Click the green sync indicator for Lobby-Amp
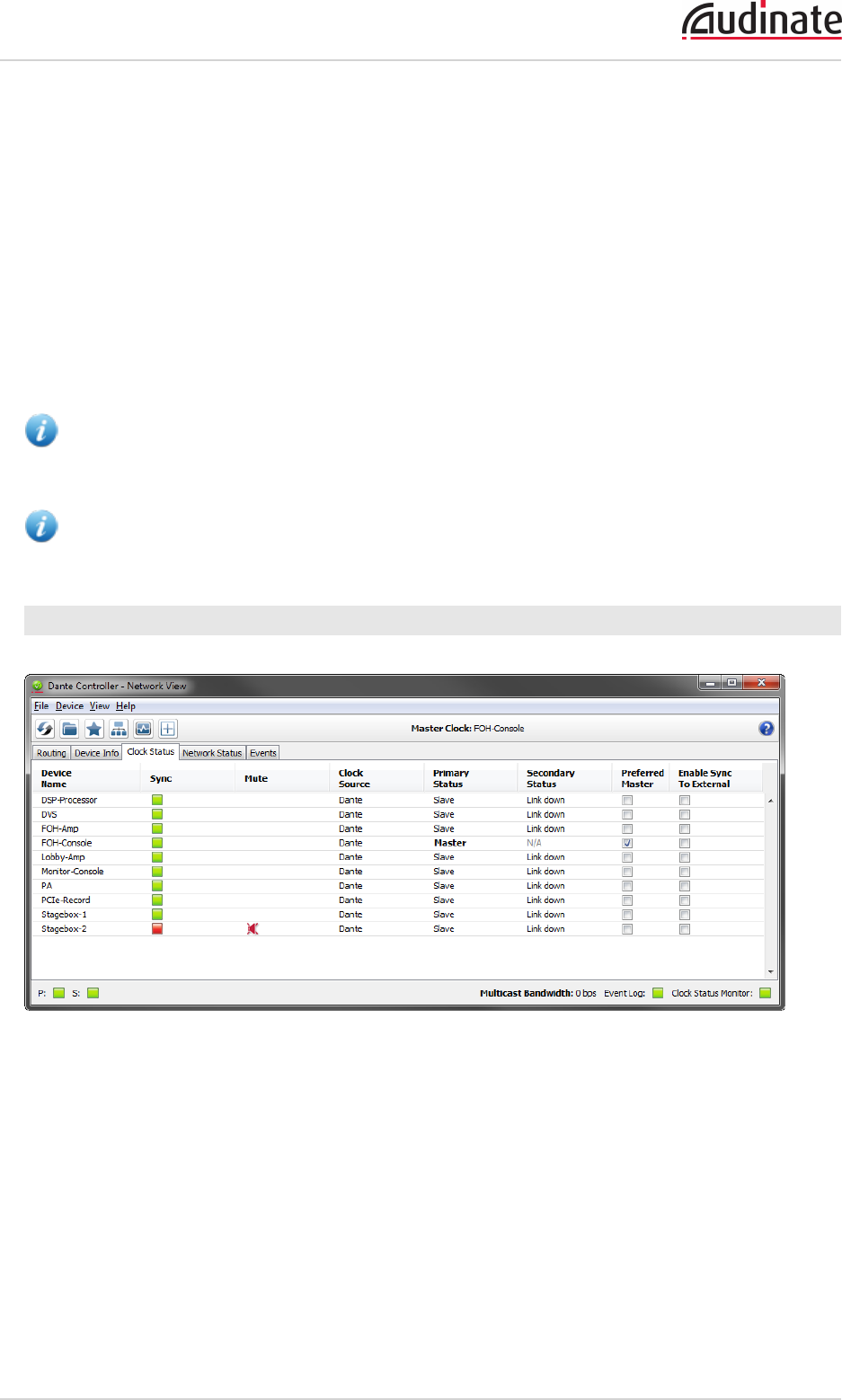This screenshot has width=842, height=1400. coord(157,857)
